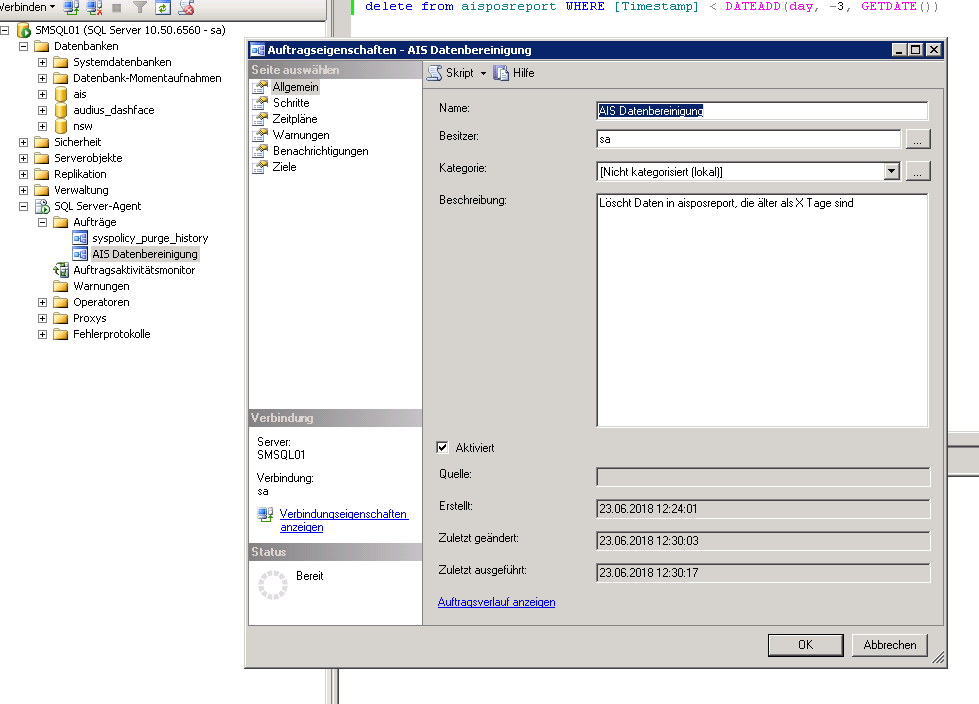979x704 pixels.
Task: Open the Hilfe help icon in dialog
Action: pos(502,73)
